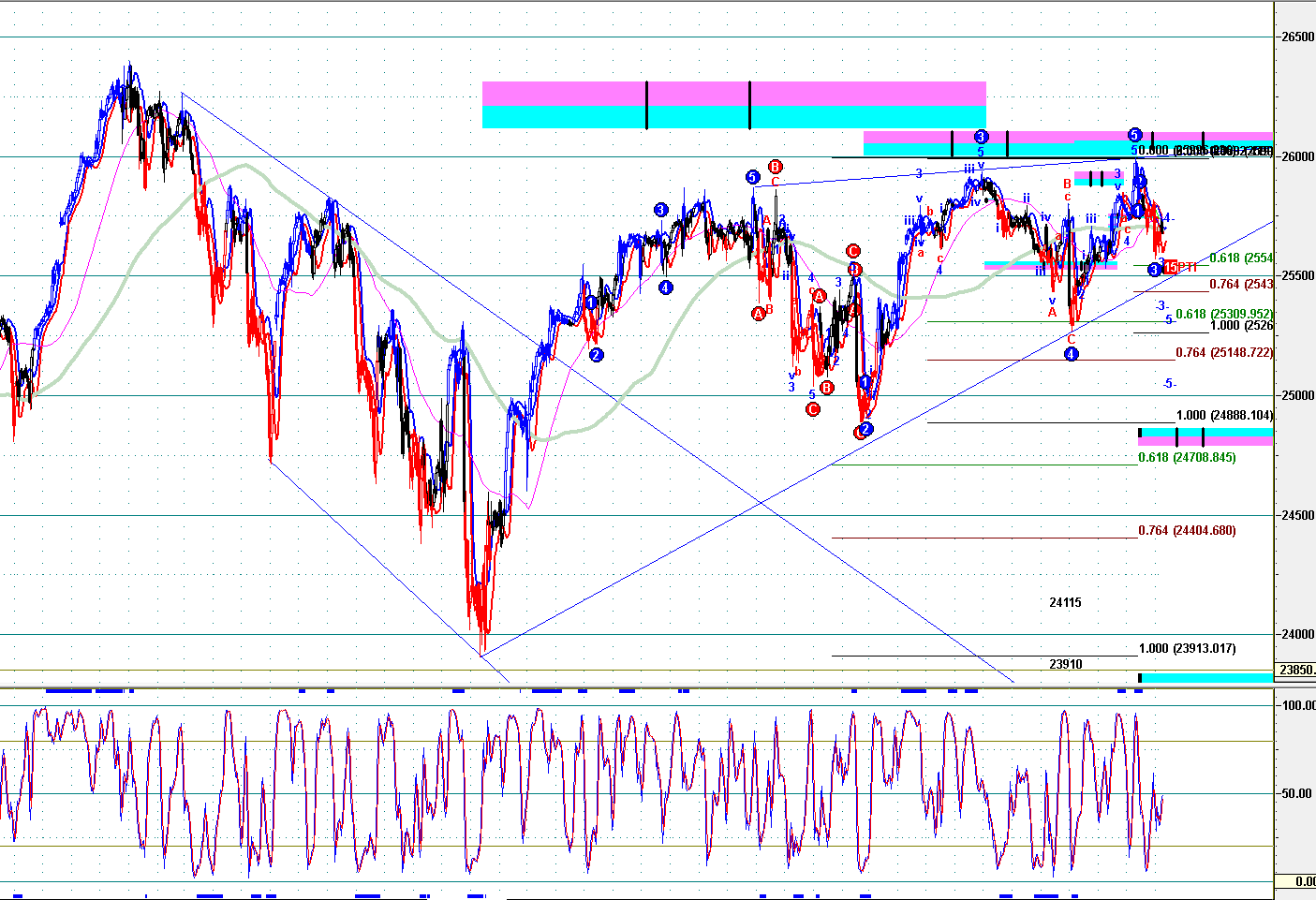
Task: Select the 0.618 (24708.845) Fibonacci label
Action: (1187, 458)
